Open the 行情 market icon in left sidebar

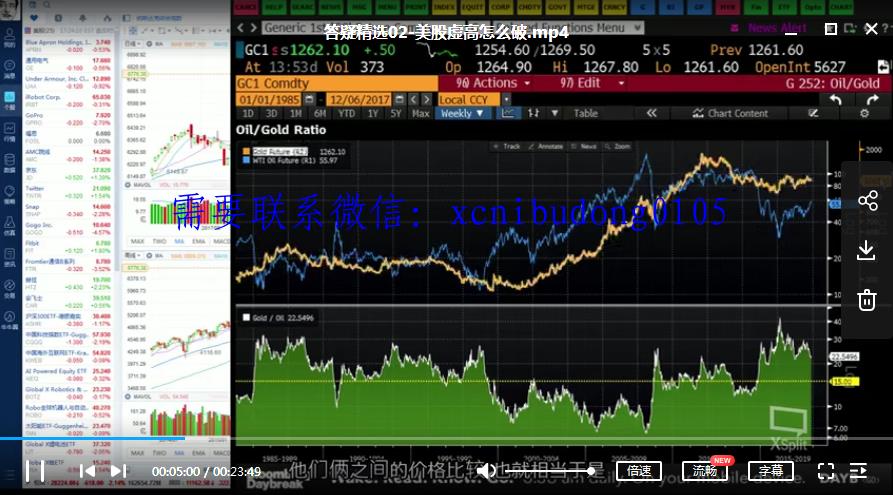(10, 132)
